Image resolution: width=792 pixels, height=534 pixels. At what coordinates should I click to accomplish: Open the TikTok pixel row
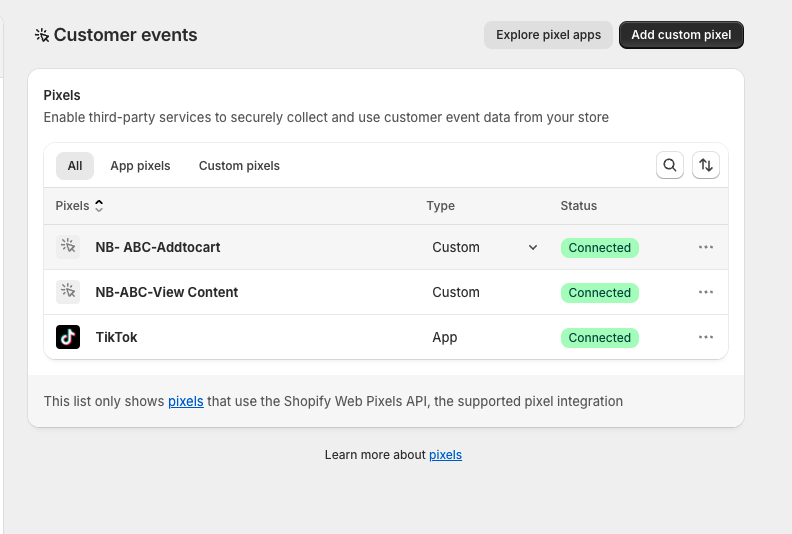click(x=386, y=337)
